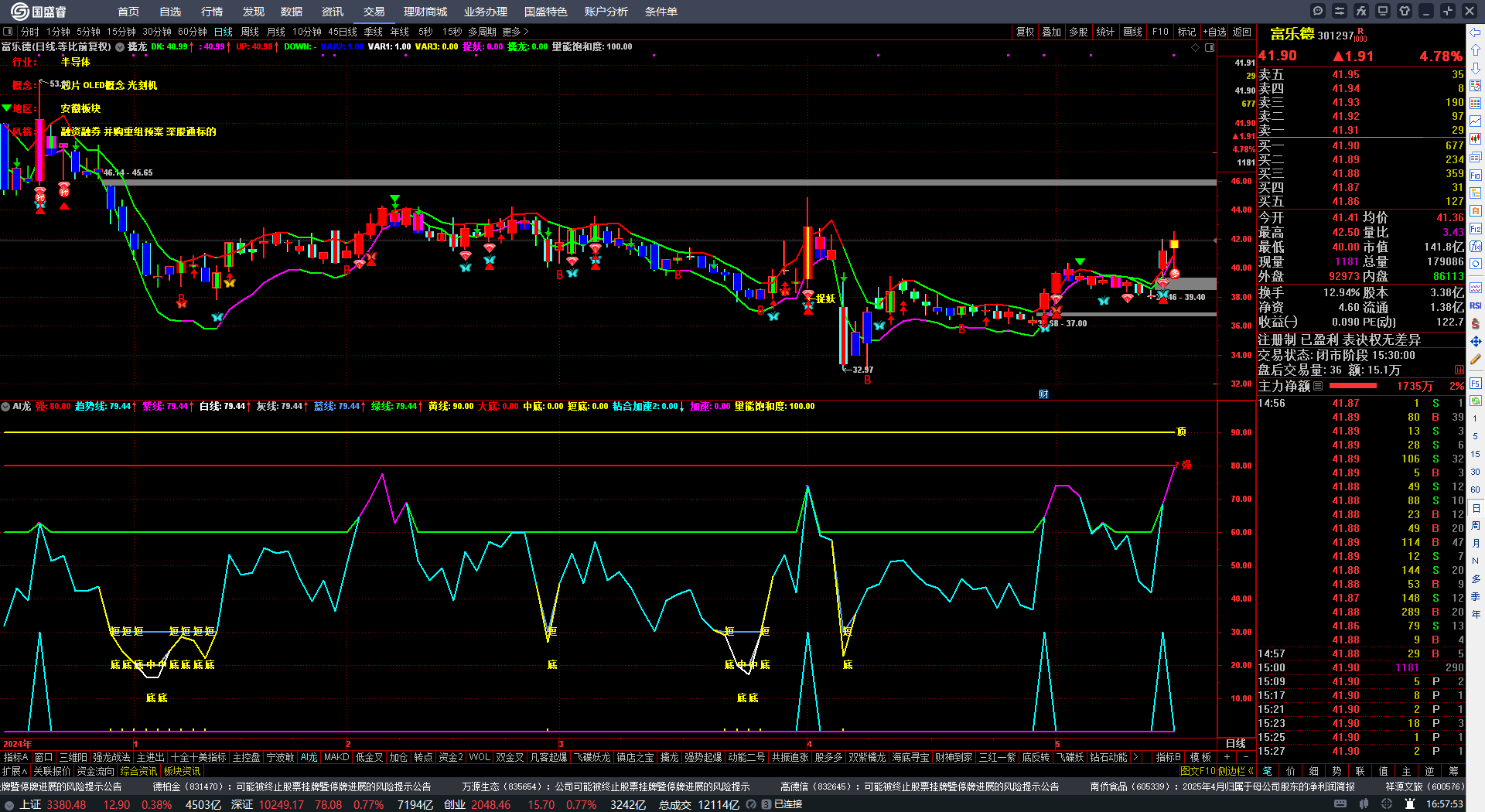Open the 首页 menu

coord(128,12)
